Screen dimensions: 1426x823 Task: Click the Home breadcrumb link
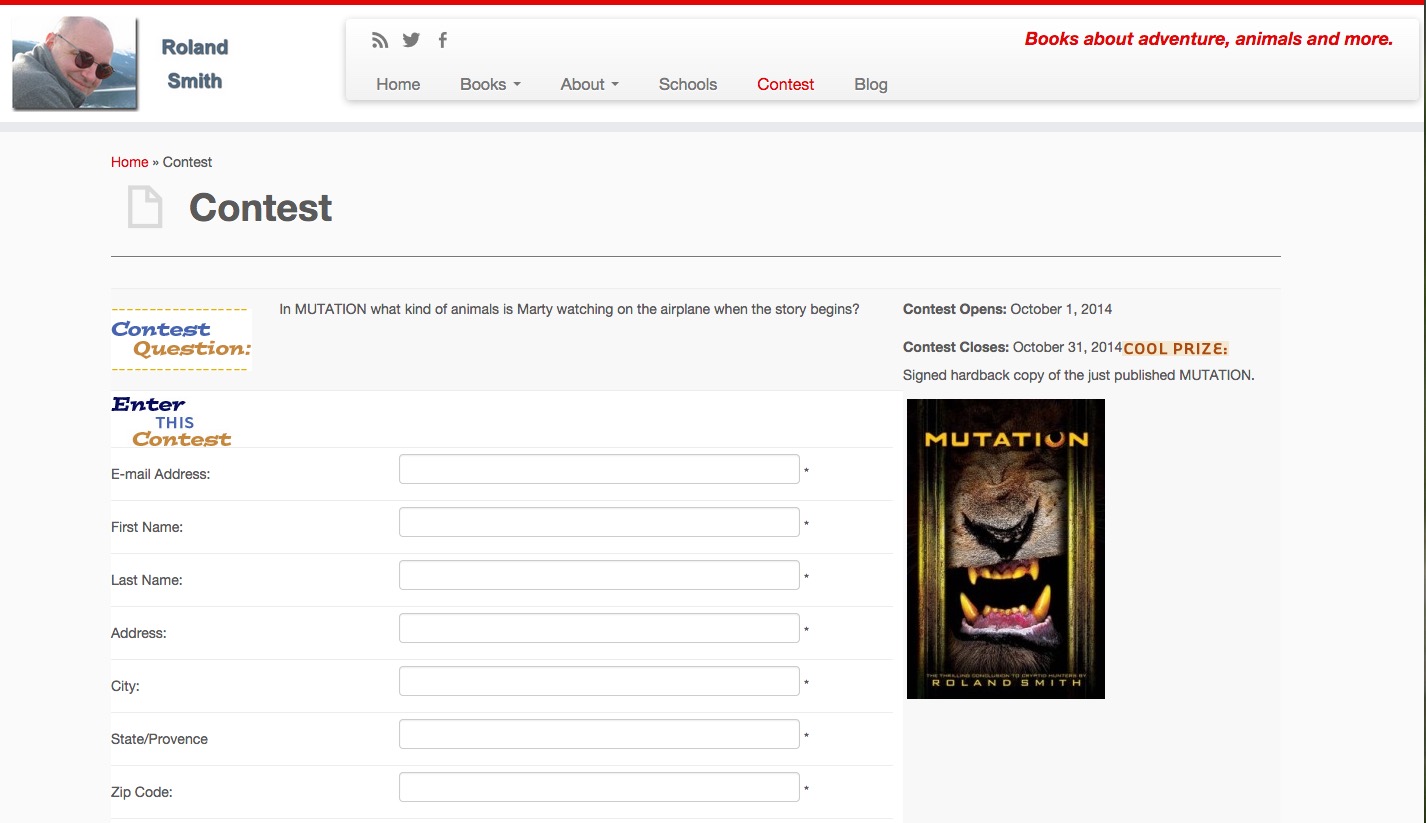point(129,162)
